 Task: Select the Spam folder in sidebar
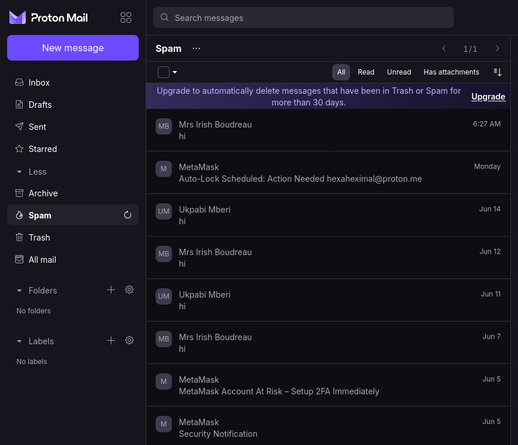[73, 215]
